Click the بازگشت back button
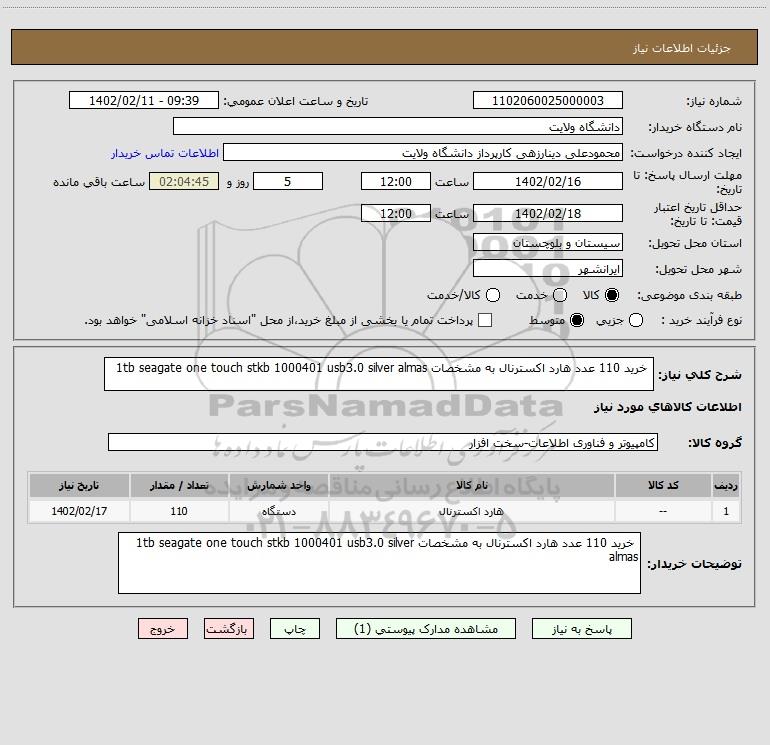This screenshot has height=745, width=770. 229,629
